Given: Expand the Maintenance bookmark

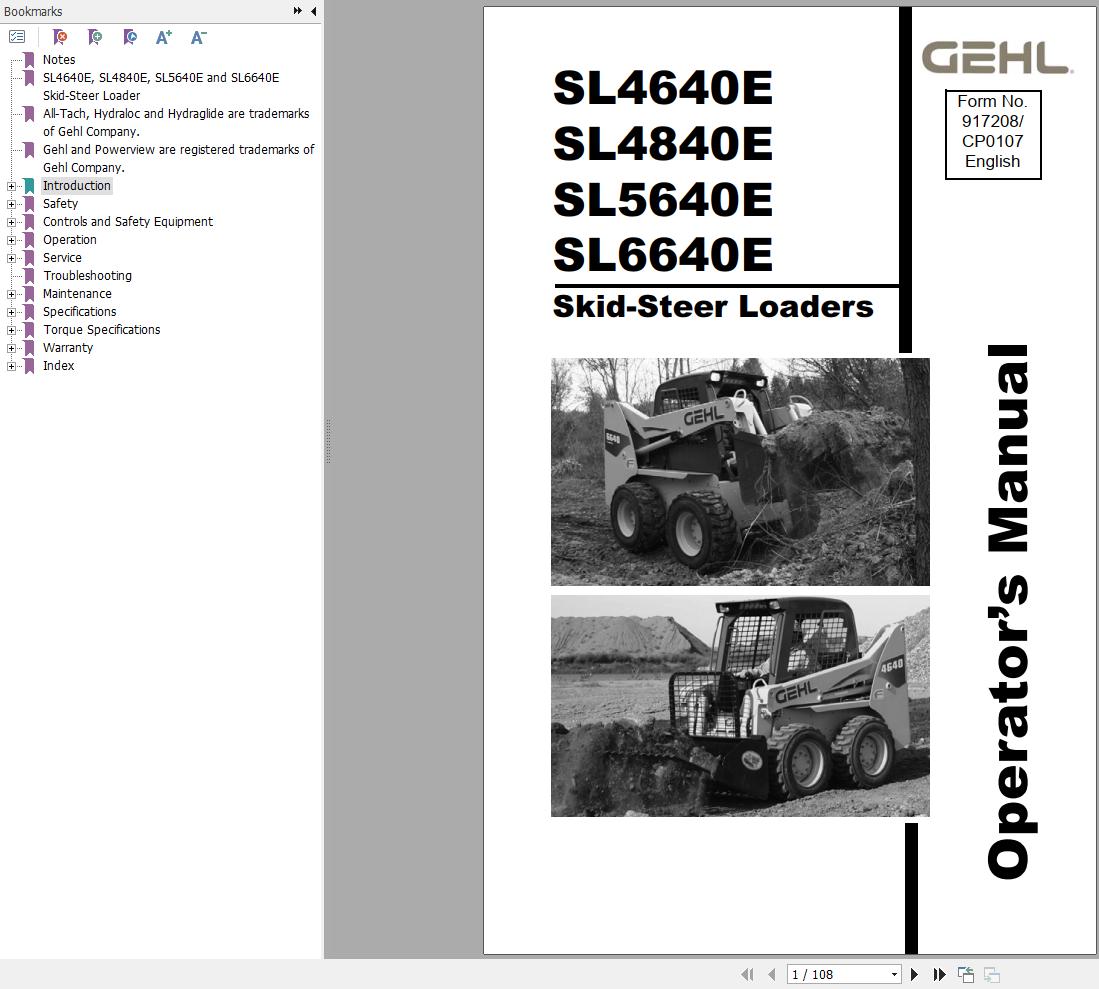Looking at the screenshot, I should pos(11,294).
